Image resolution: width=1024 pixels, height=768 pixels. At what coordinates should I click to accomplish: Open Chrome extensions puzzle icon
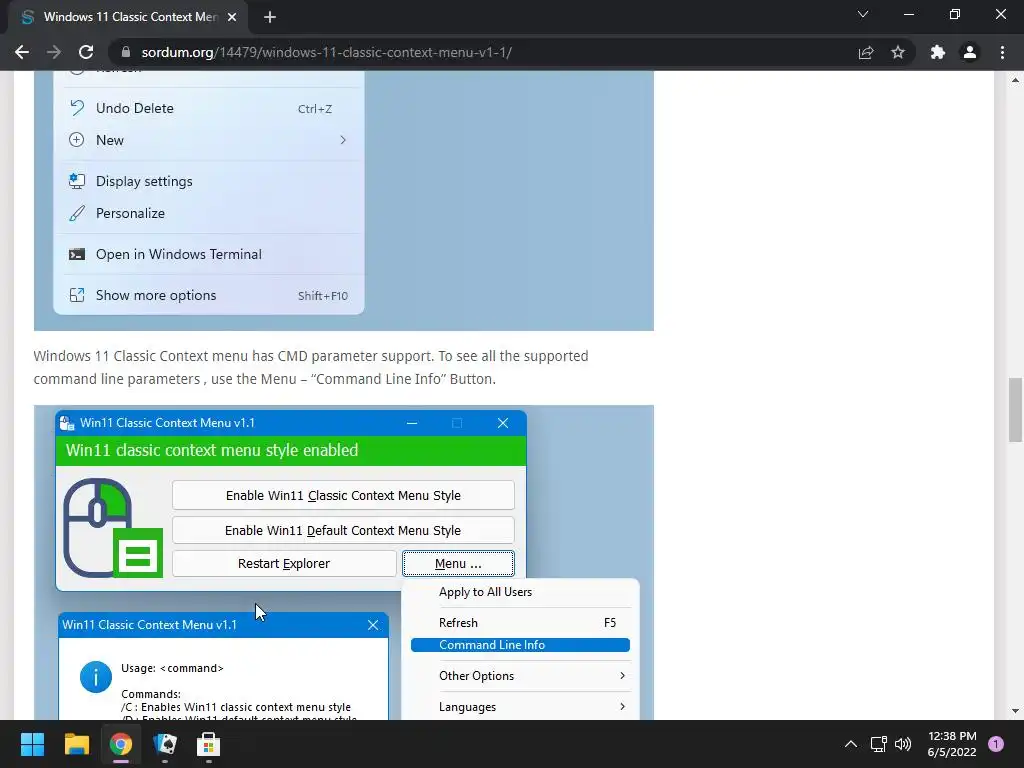point(938,52)
